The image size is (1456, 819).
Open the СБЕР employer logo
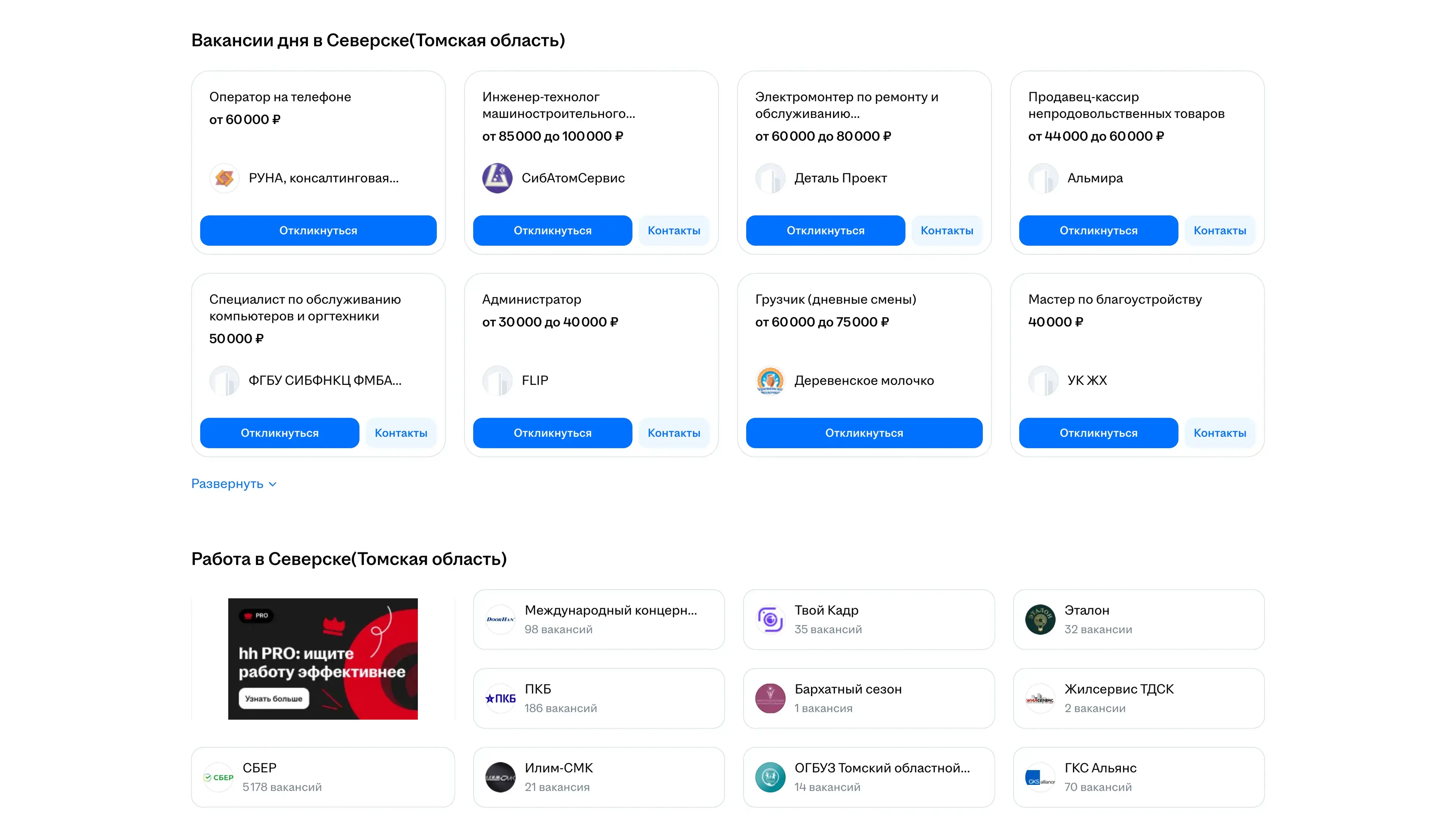pos(218,777)
